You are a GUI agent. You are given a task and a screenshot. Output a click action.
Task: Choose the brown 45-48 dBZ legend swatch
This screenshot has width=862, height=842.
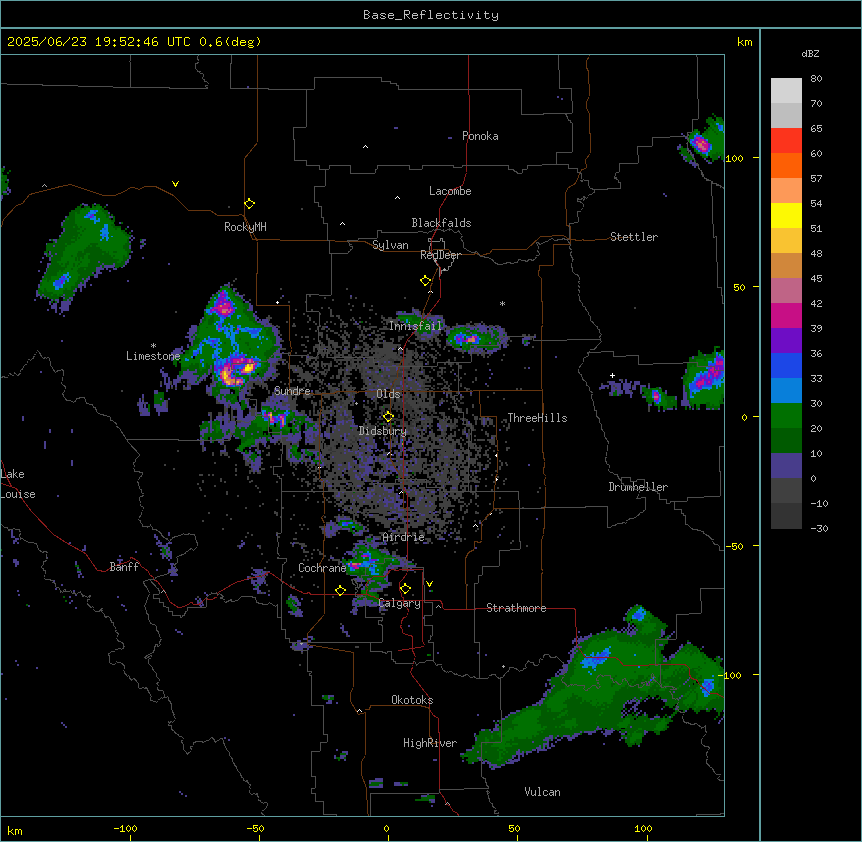pyautogui.click(x=786, y=265)
